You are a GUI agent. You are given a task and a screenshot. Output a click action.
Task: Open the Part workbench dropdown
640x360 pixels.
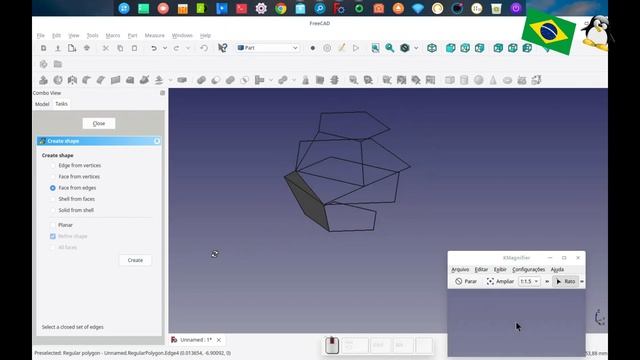(x=268, y=48)
